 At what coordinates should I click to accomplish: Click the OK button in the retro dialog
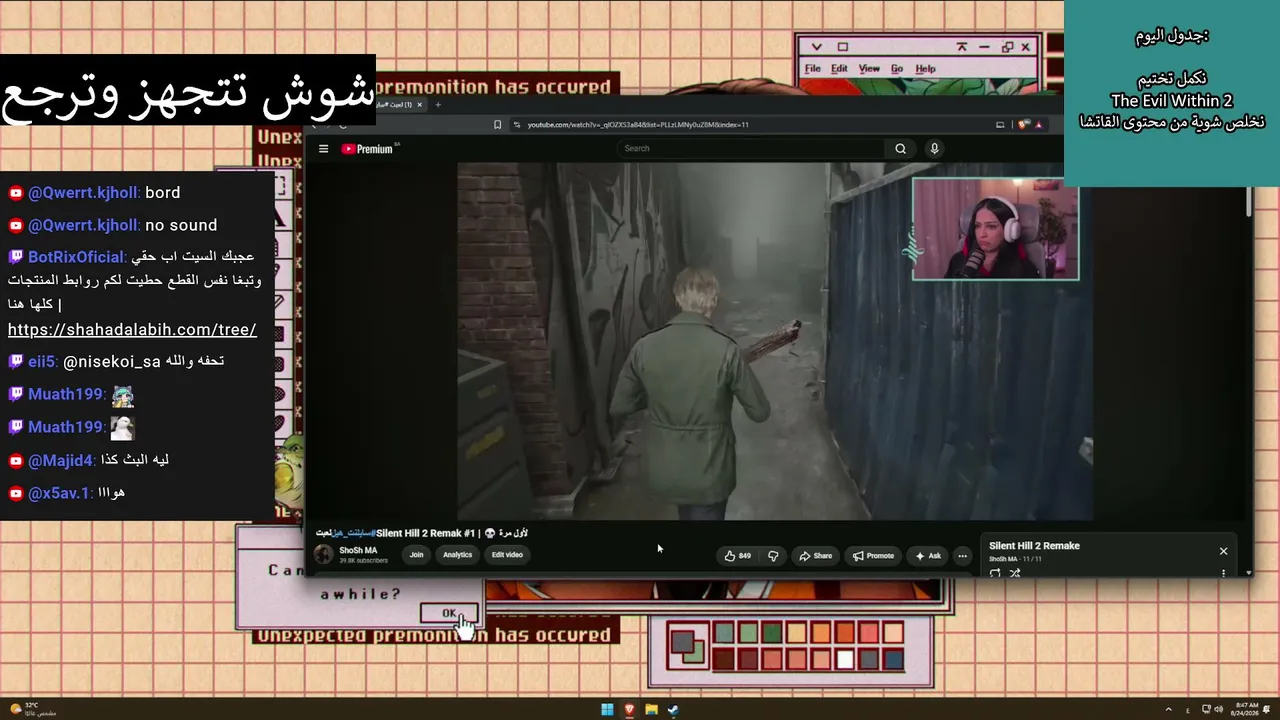click(449, 613)
